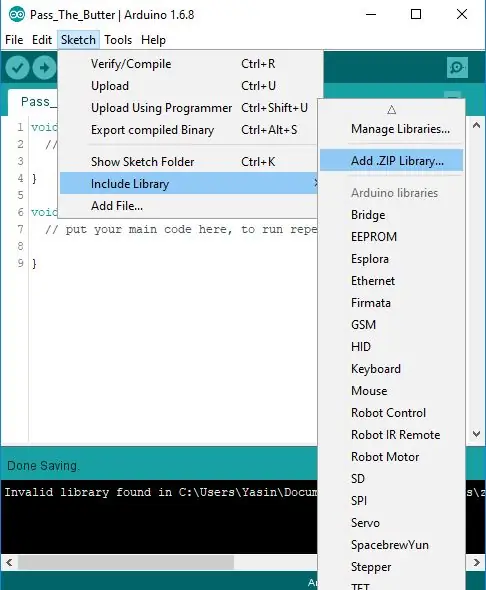The height and width of the screenshot is (590, 486).
Task: Click the Sketch menu
Action: click(x=78, y=40)
